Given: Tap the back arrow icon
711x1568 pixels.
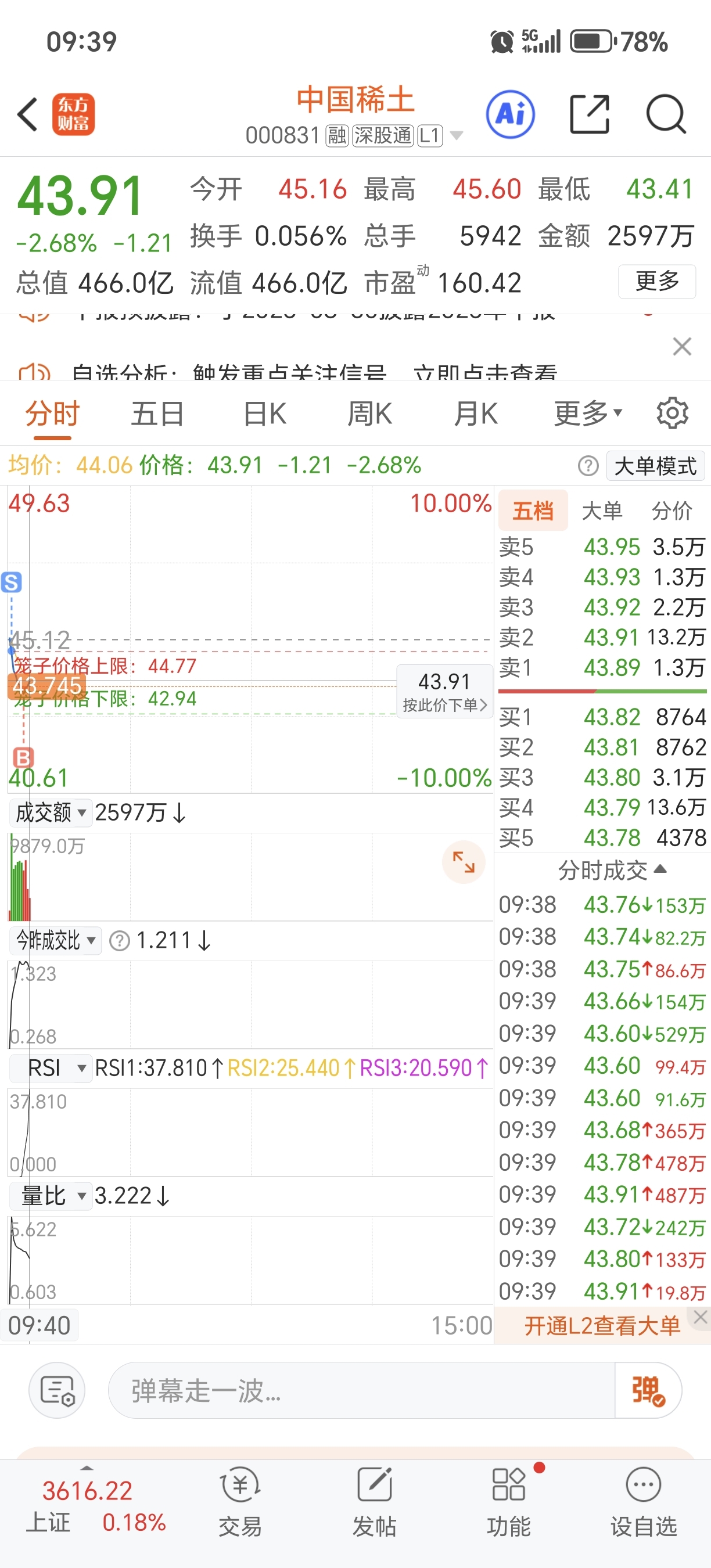Looking at the screenshot, I should click(27, 114).
